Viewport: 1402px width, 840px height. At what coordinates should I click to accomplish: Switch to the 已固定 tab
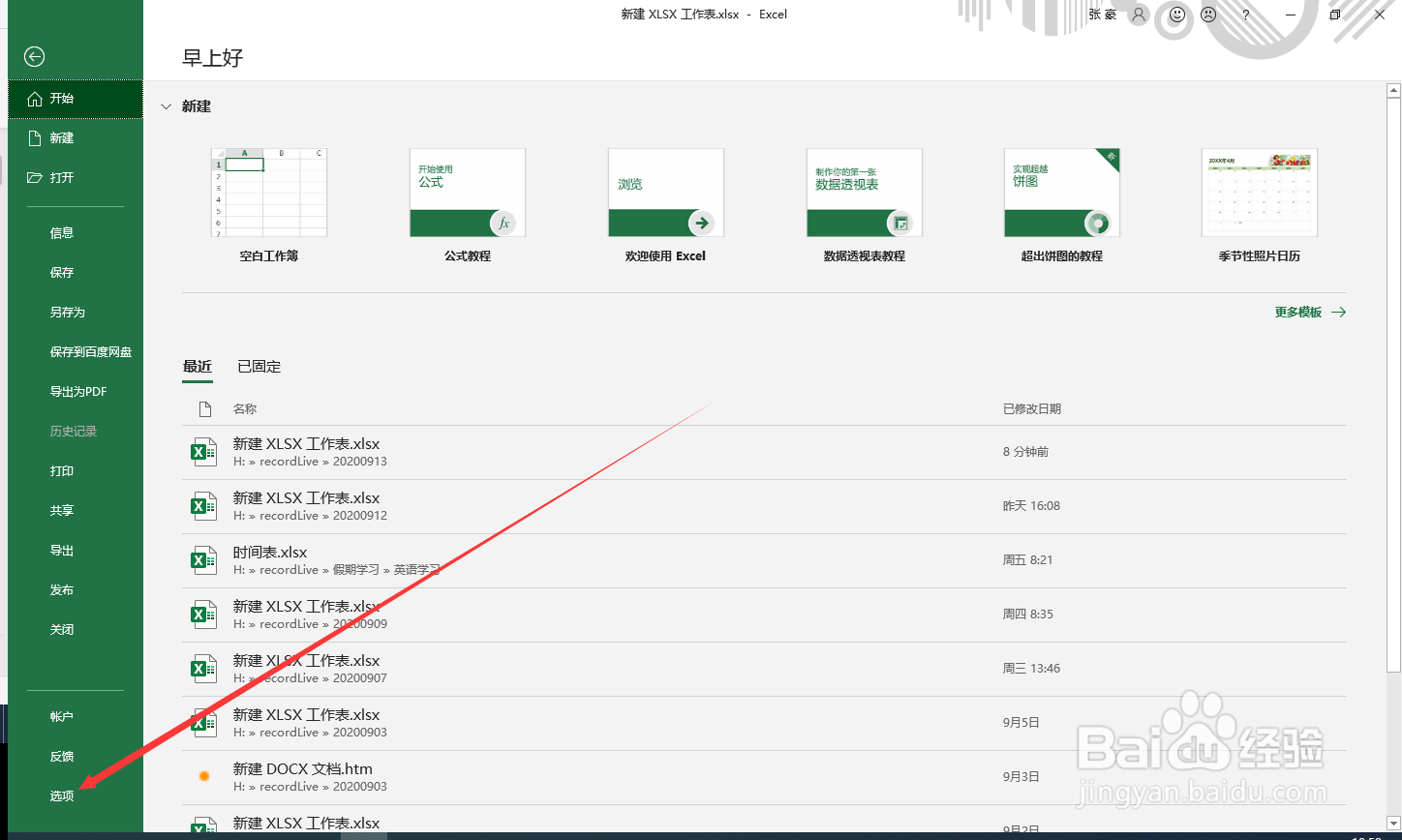coord(259,367)
